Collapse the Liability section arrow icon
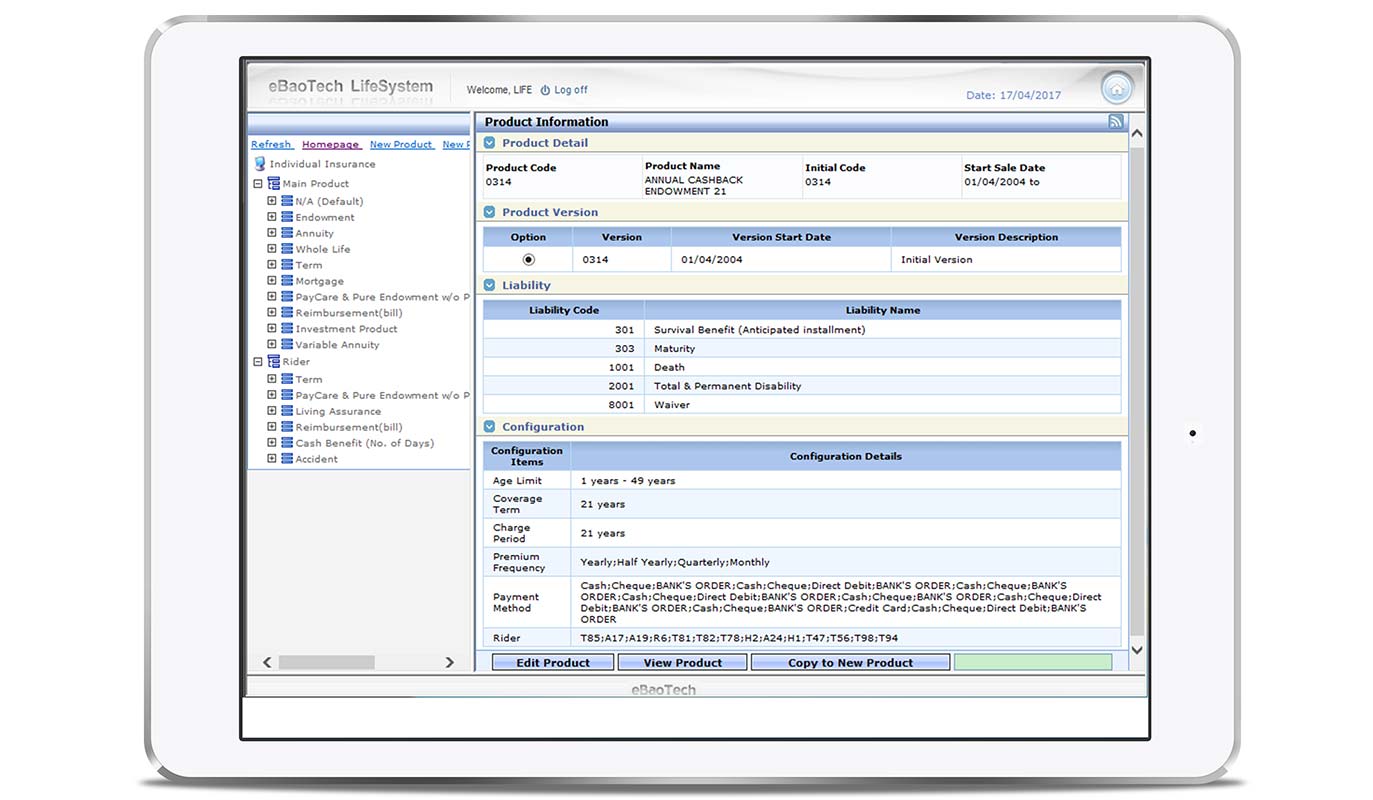 (490, 285)
